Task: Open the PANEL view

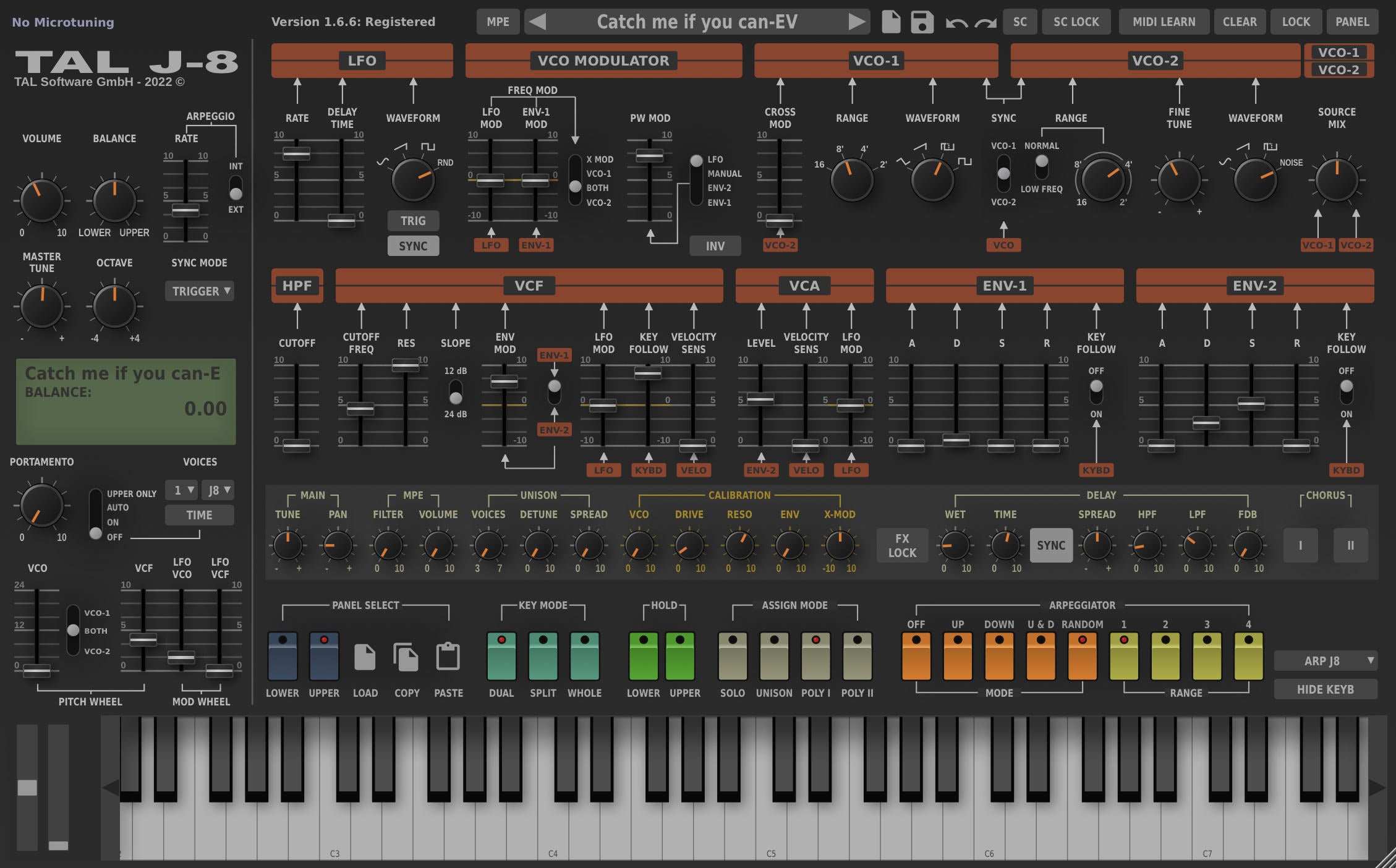Action: tap(1352, 22)
